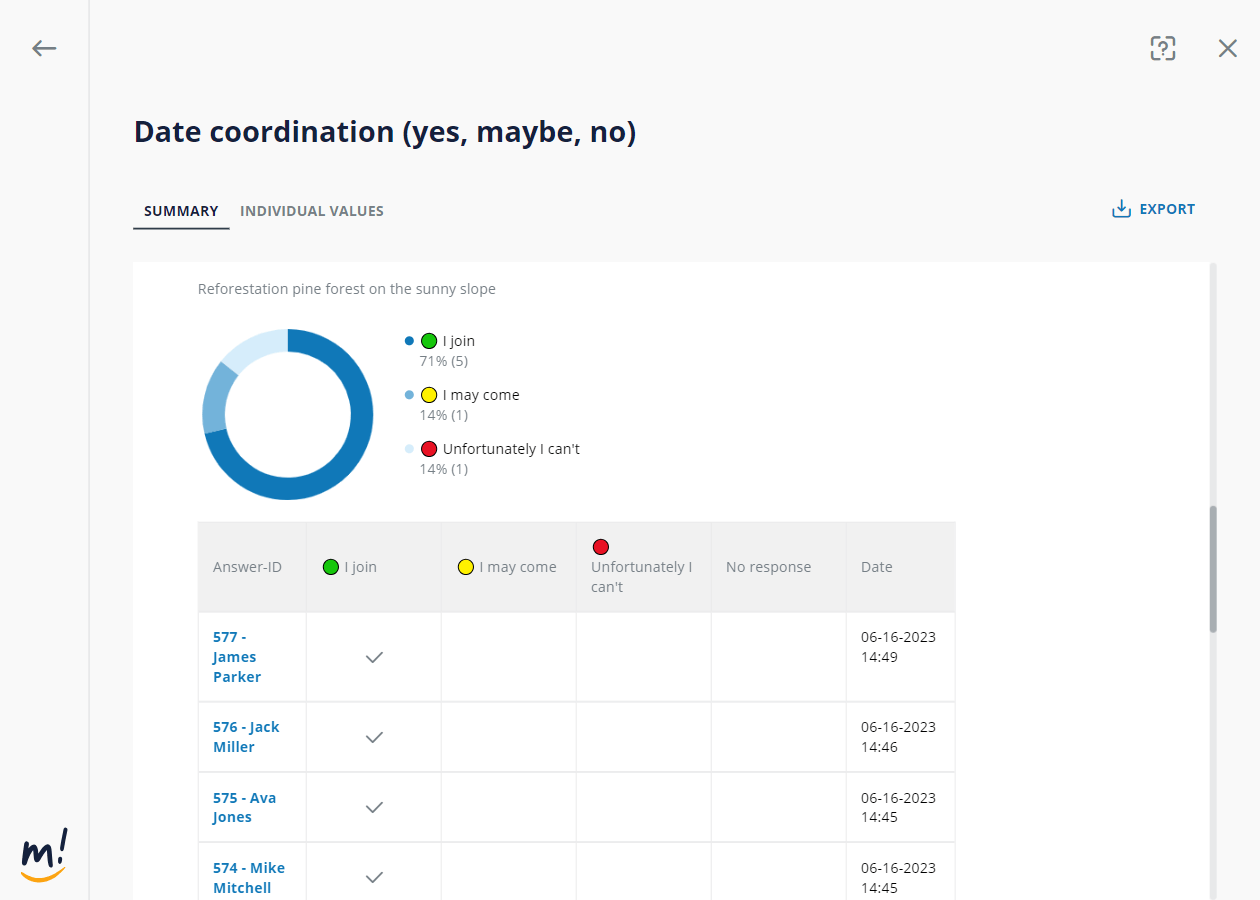This screenshot has height=900, width=1260.
Task: Close the results panel with X
Action: coord(1227,48)
